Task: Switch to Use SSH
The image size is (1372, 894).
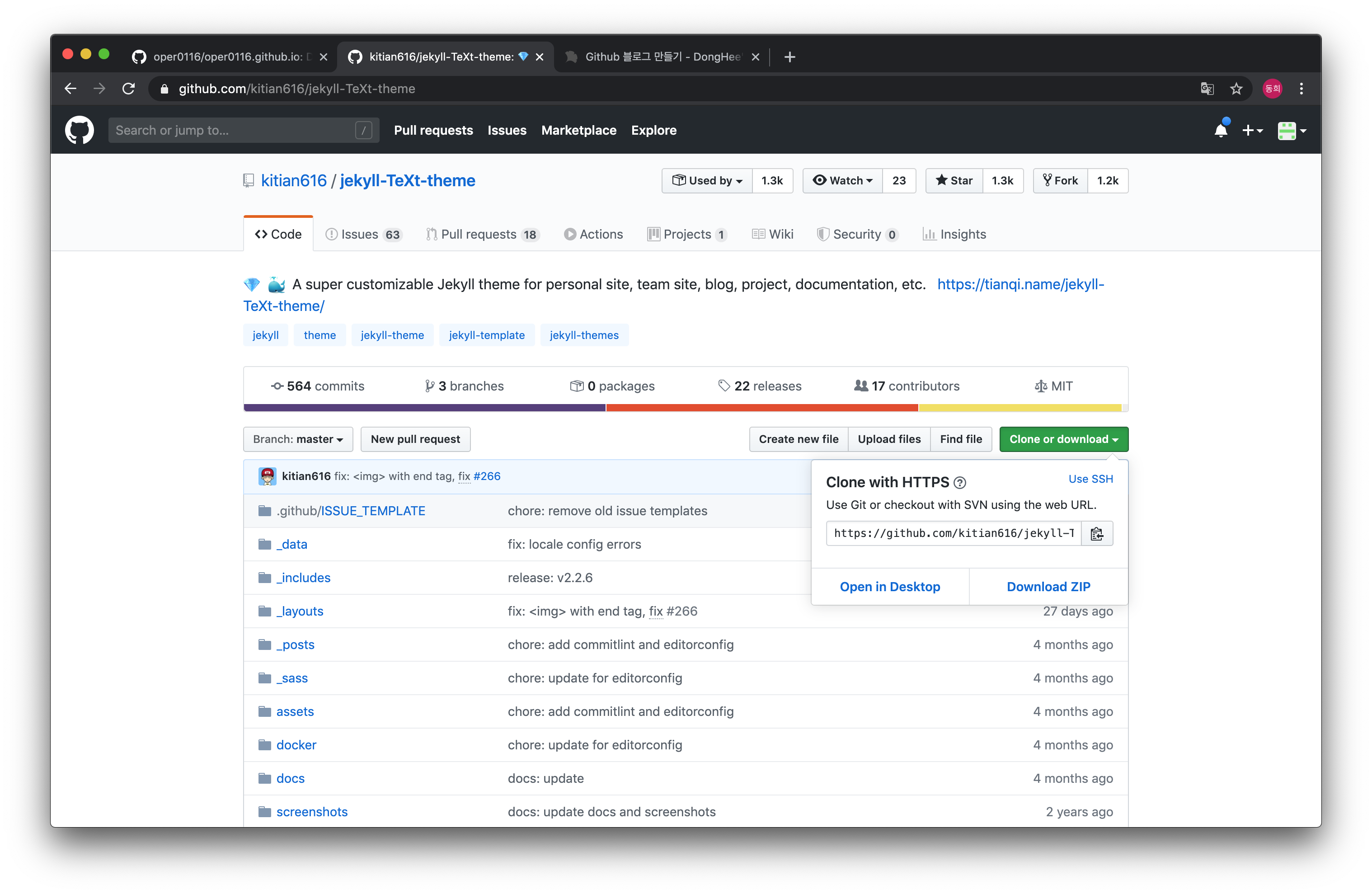Action: (1090, 480)
